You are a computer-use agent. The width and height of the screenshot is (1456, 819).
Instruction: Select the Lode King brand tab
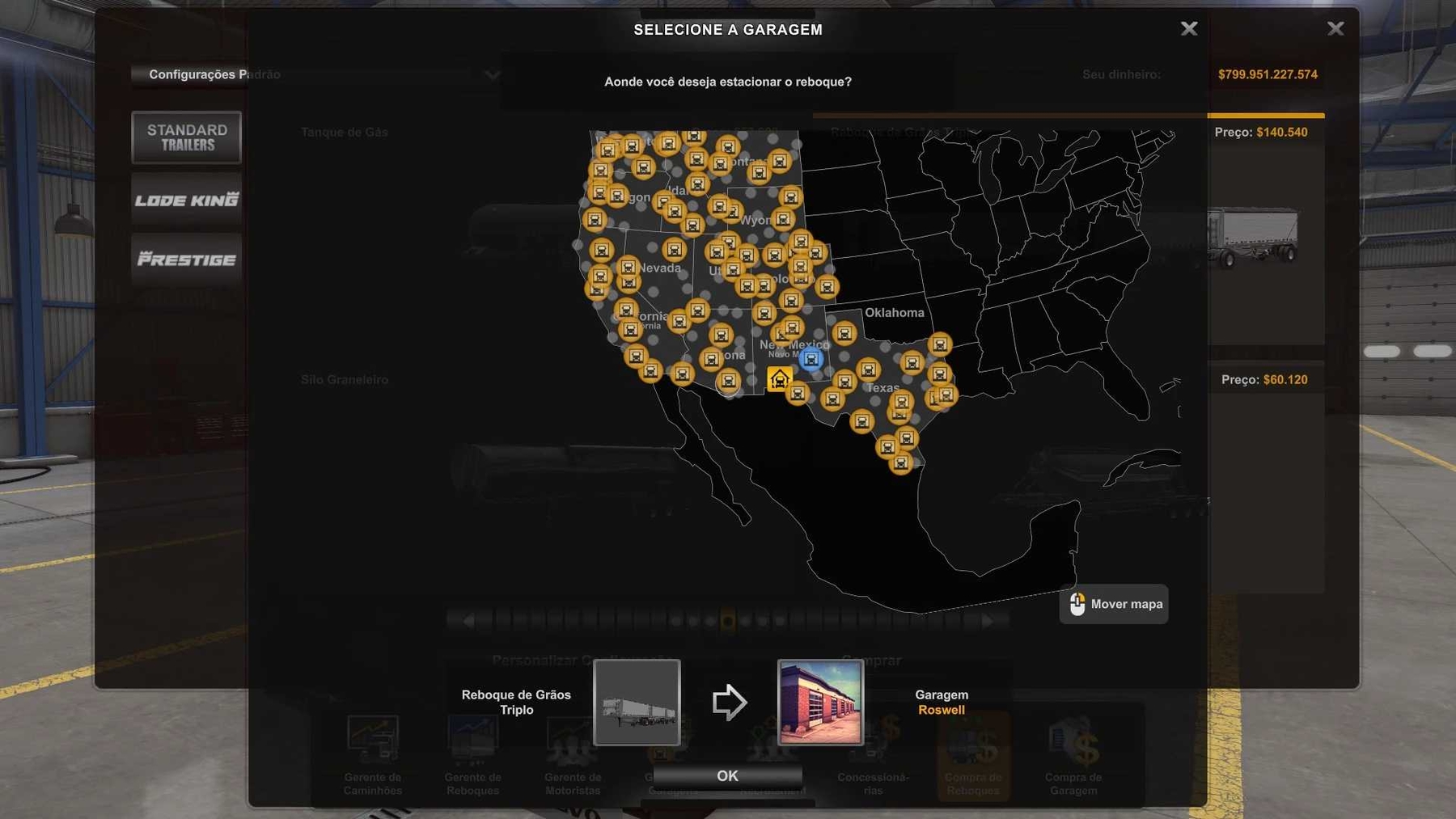[187, 200]
